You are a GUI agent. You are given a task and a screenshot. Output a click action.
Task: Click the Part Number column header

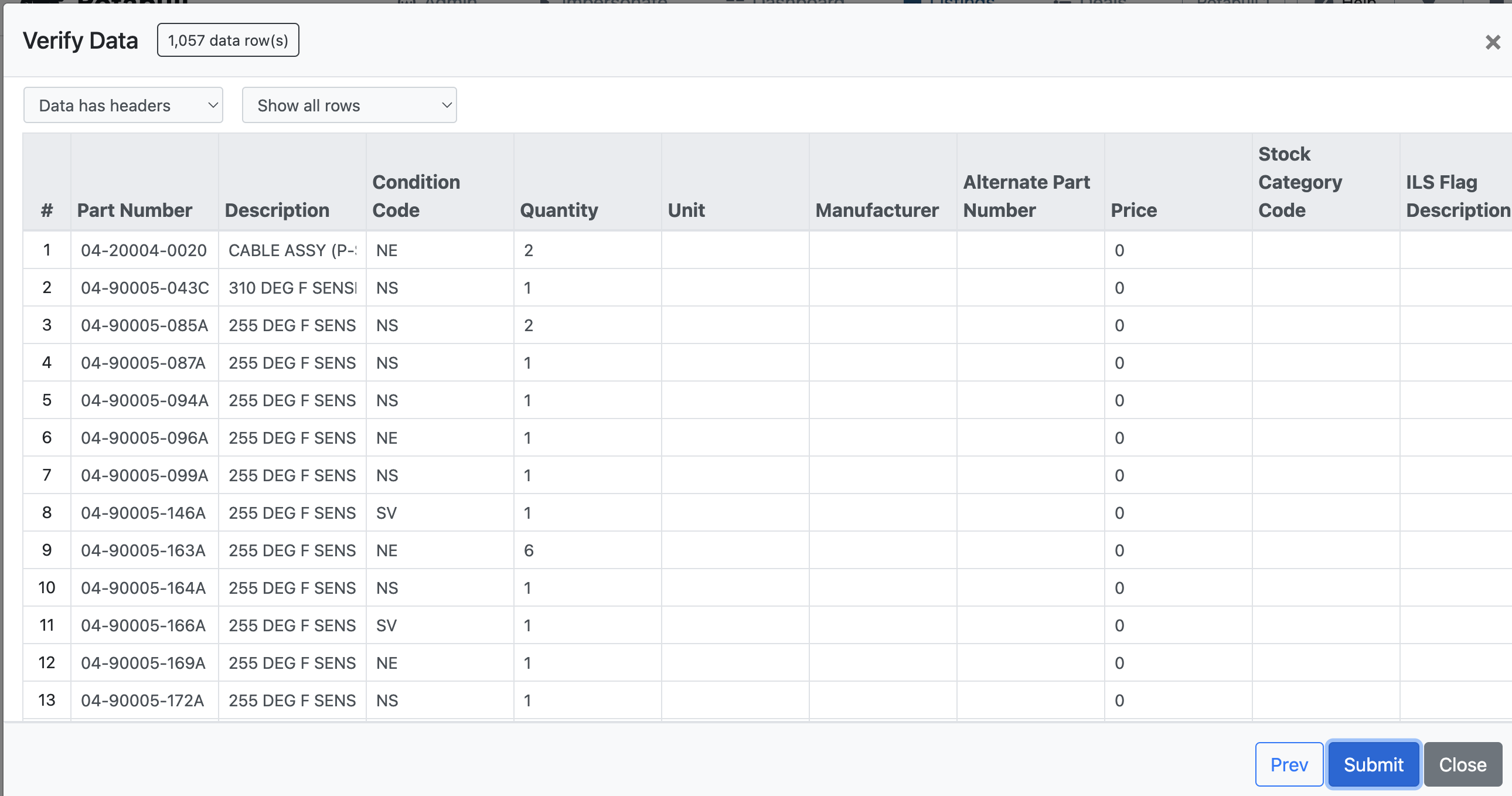click(134, 210)
